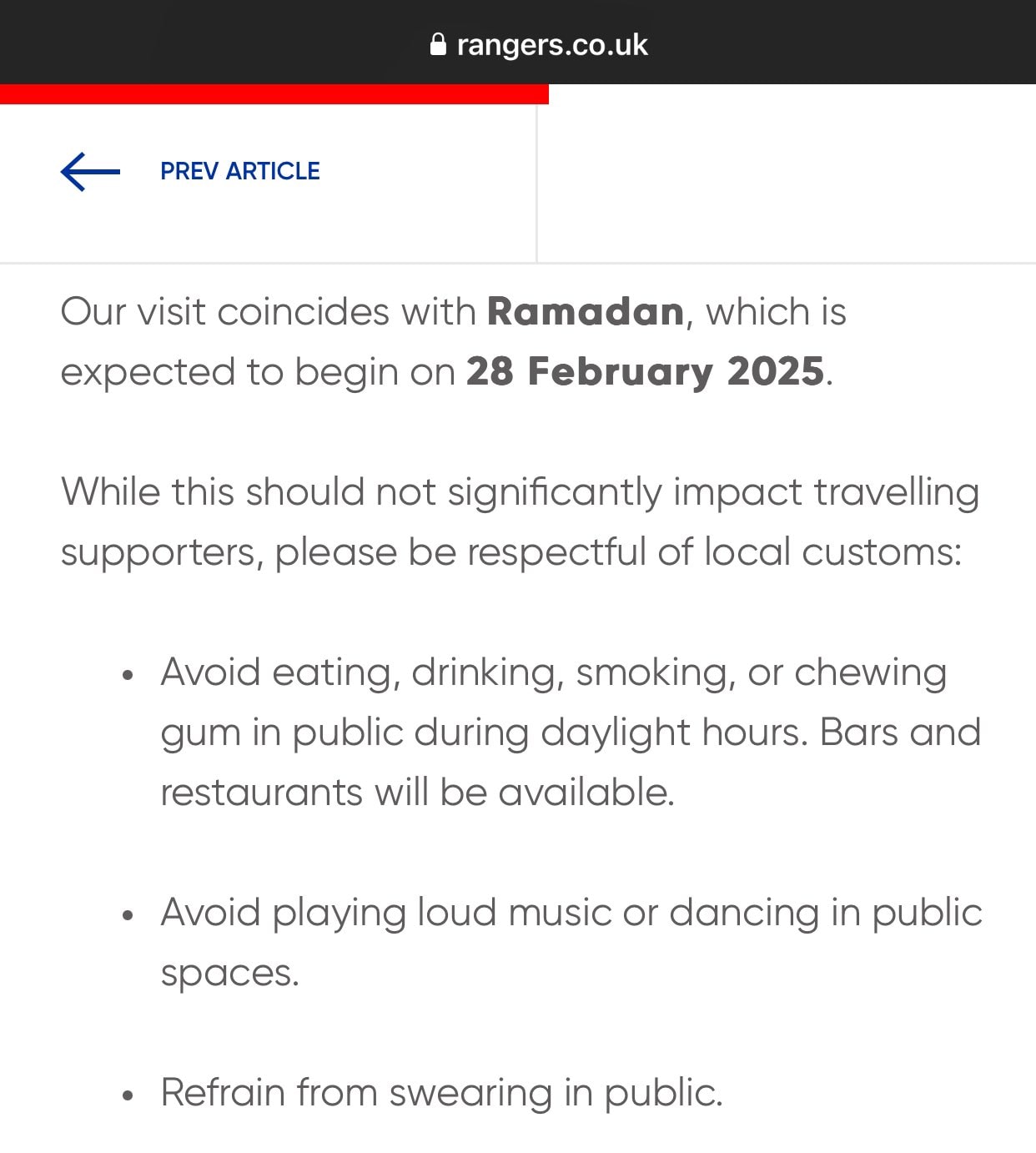Click the 'While this should not significantly' line

[520, 491]
